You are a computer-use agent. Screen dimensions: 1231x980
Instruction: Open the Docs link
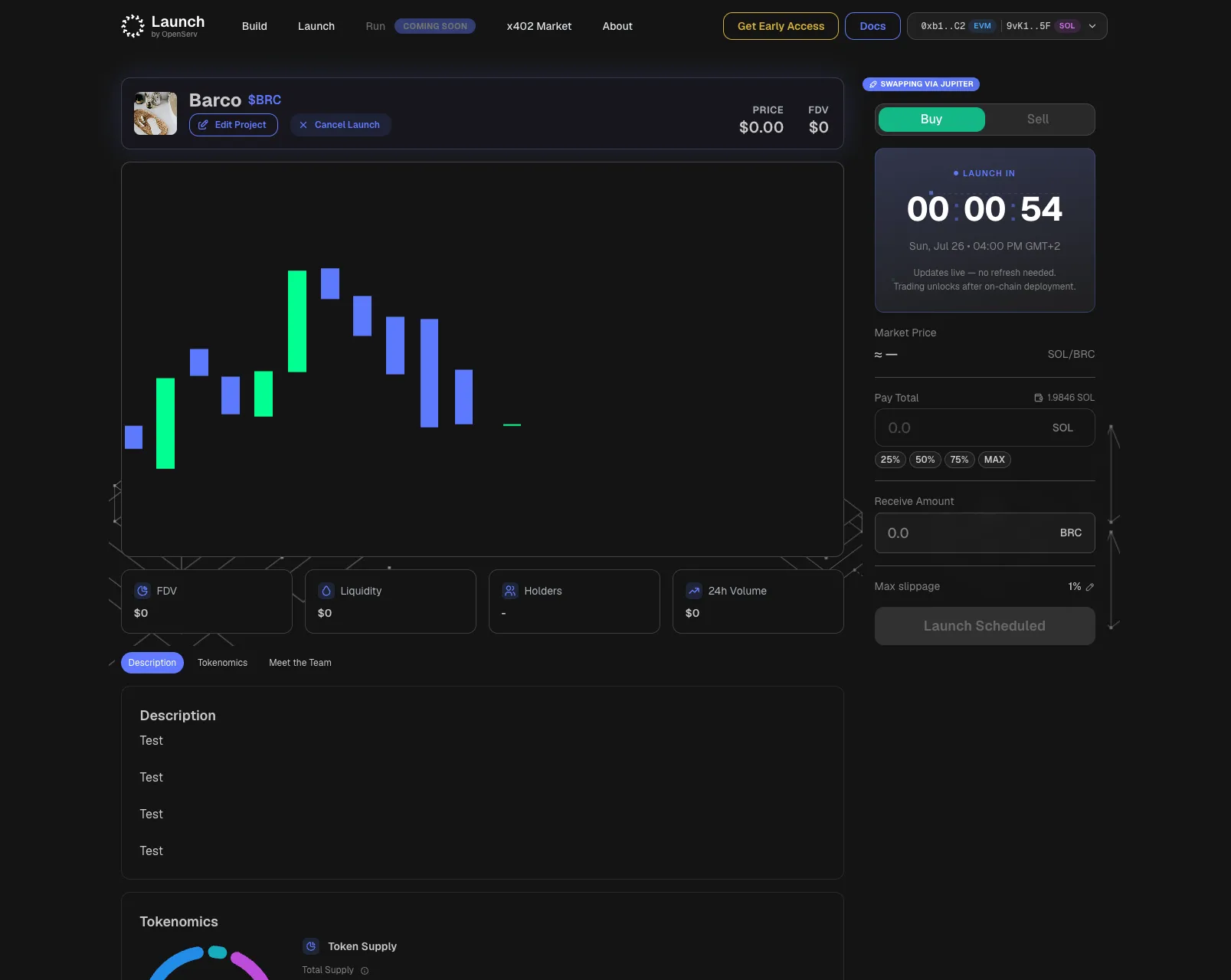(x=873, y=26)
